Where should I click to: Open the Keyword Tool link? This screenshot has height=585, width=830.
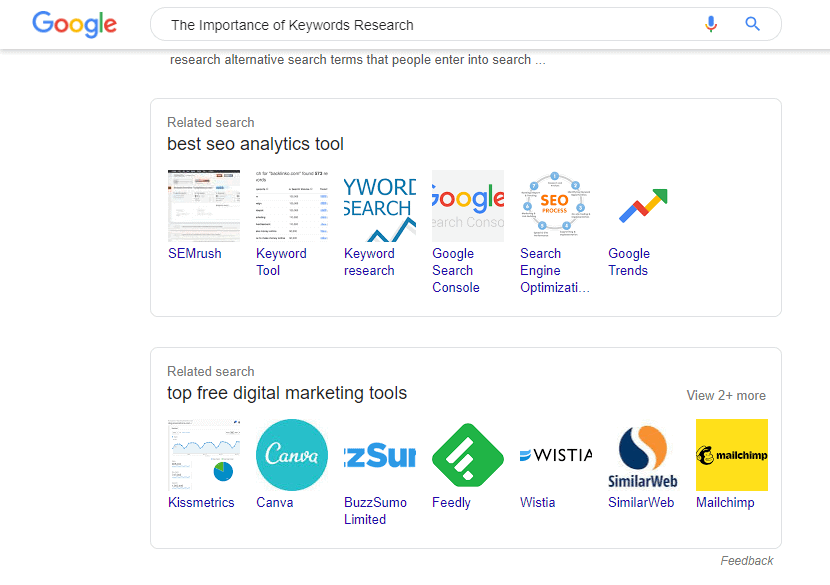click(281, 262)
